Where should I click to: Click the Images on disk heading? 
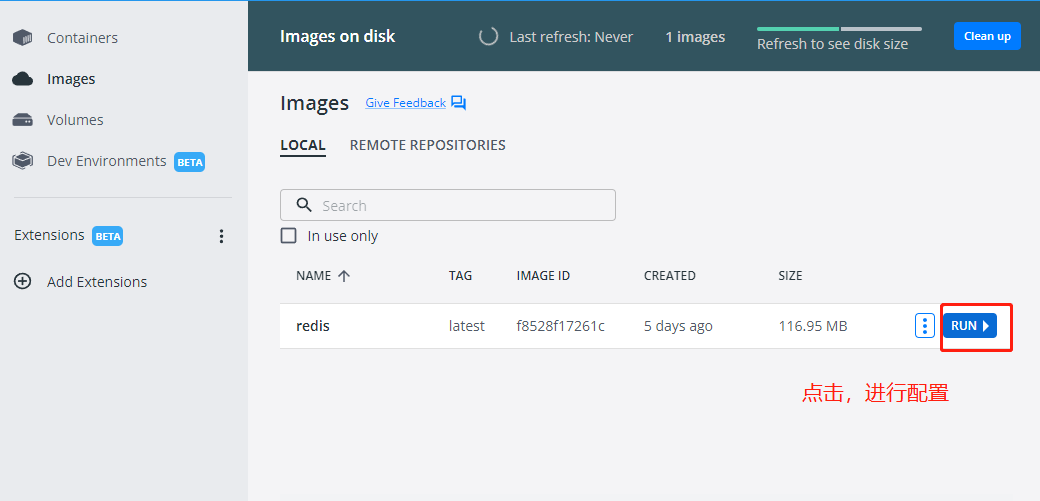tap(338, 36)
